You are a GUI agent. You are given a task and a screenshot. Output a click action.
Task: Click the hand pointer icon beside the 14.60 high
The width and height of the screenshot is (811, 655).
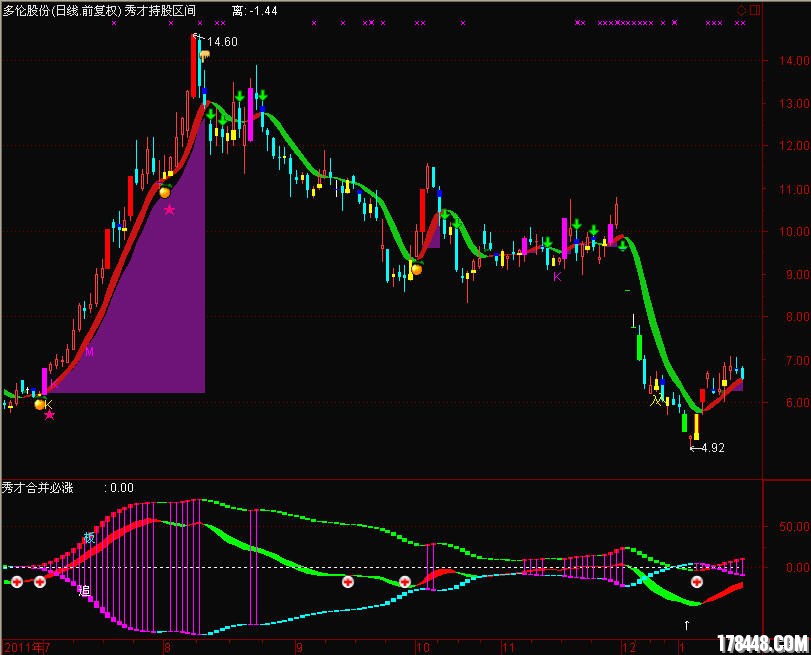click(x=205, y=55)
